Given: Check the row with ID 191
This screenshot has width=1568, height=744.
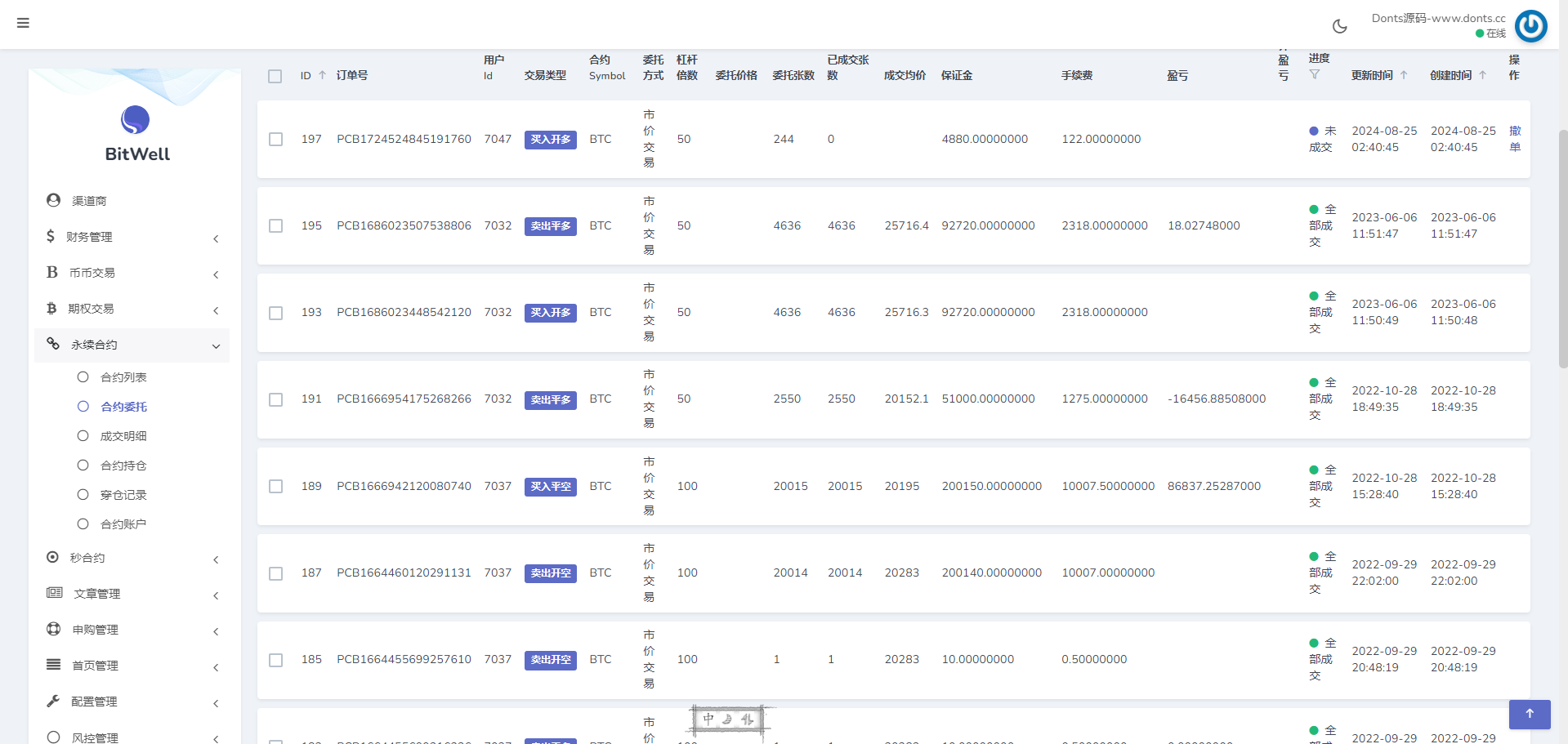Looking at the screenshot, I should click(276, 399).
